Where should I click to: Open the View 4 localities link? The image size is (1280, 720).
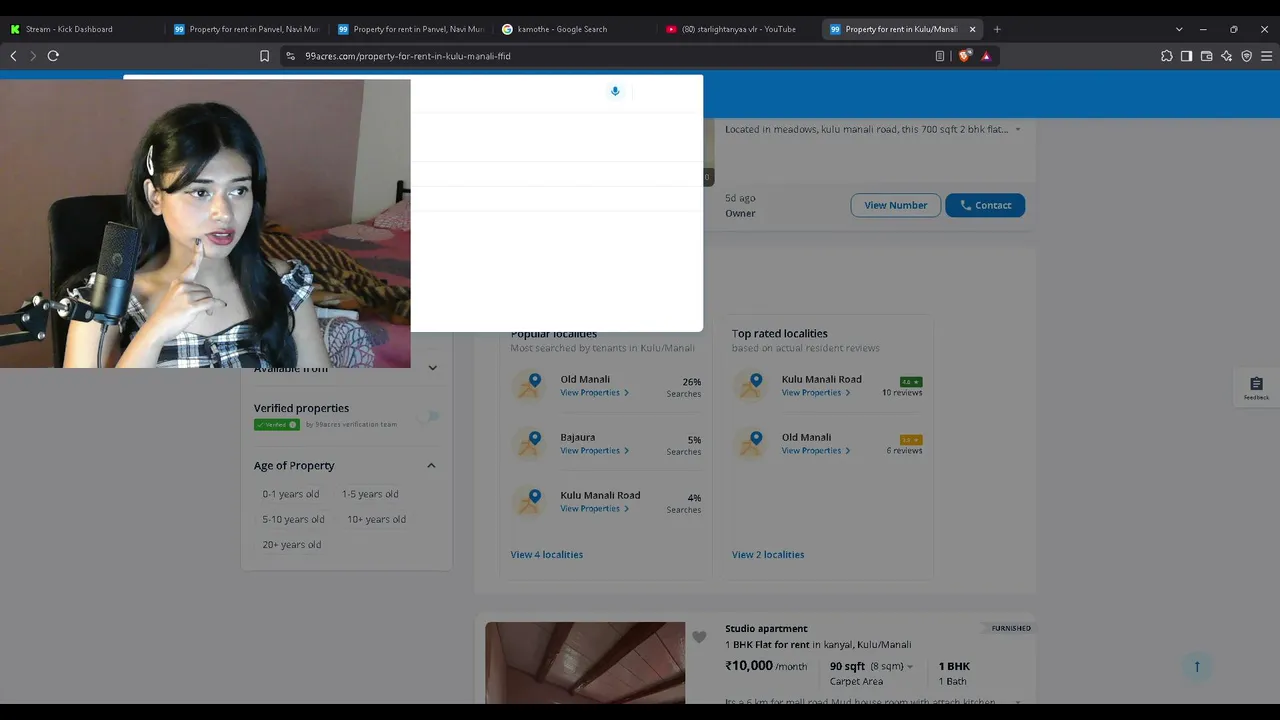tap(547, 555)
